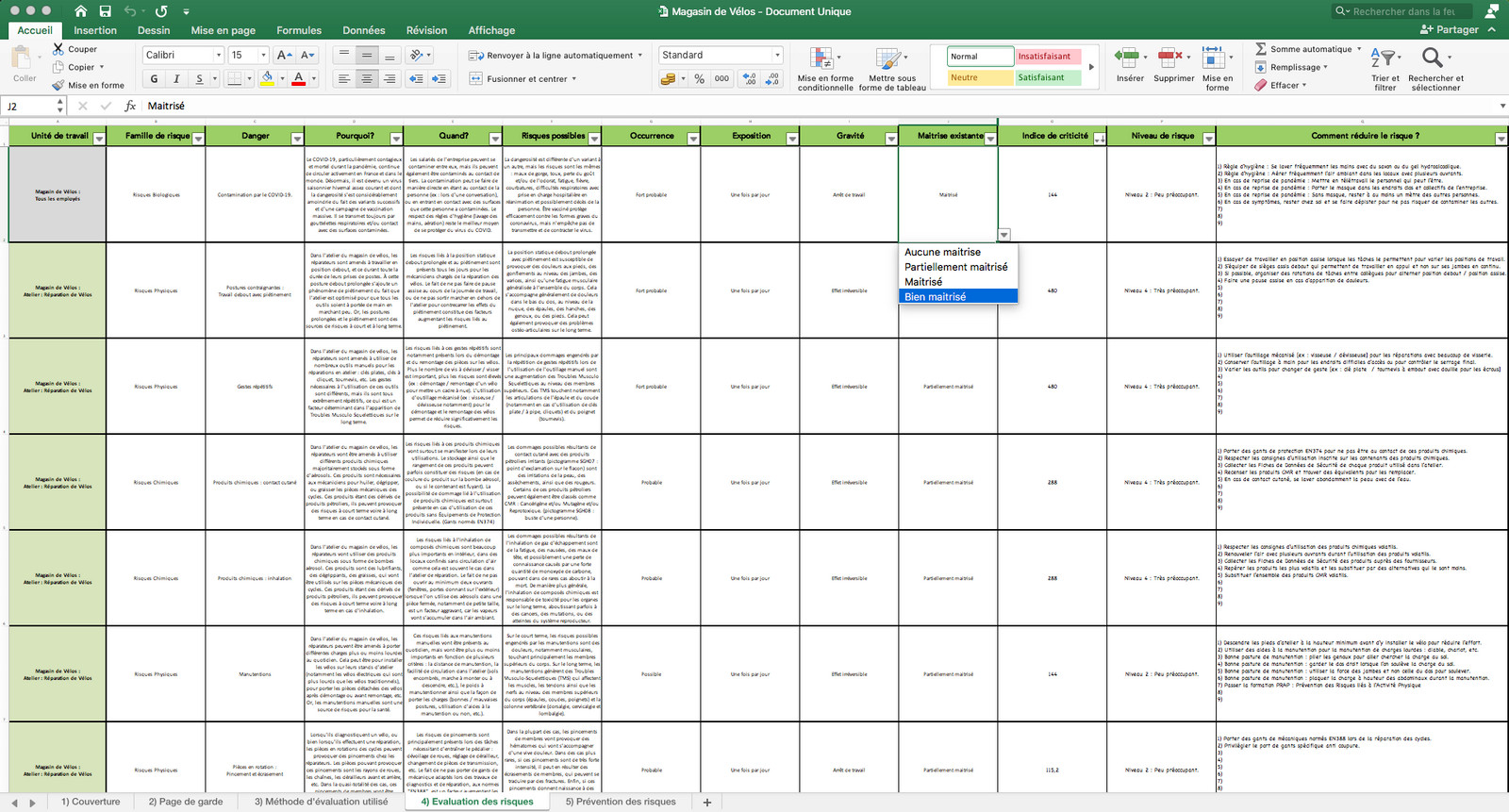
Task: Apply thousands separator (000) format
Action: [721, 79]
